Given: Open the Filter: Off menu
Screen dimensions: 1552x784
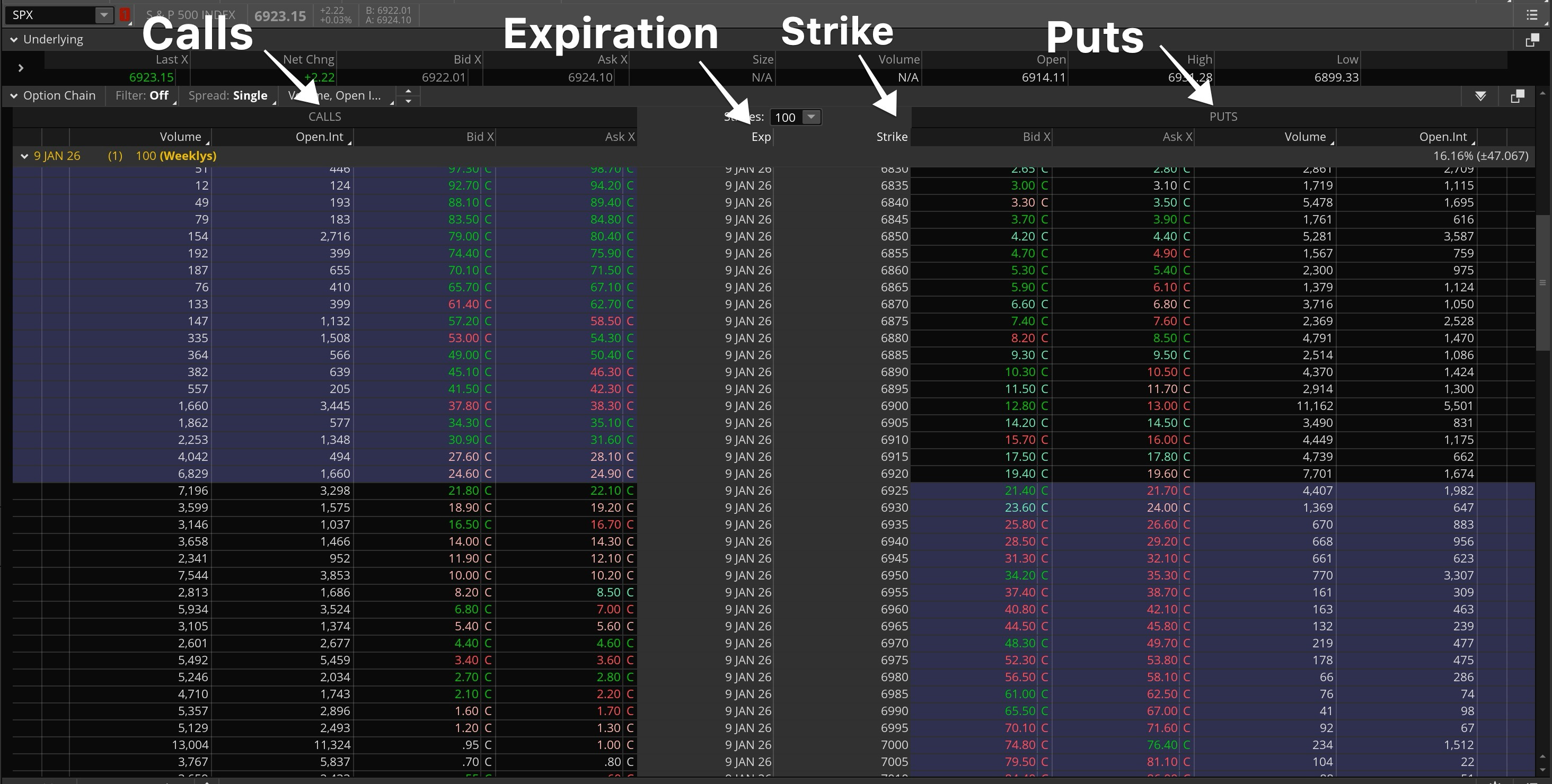Looking at the screenshot, I should click(x=142, y=96).
